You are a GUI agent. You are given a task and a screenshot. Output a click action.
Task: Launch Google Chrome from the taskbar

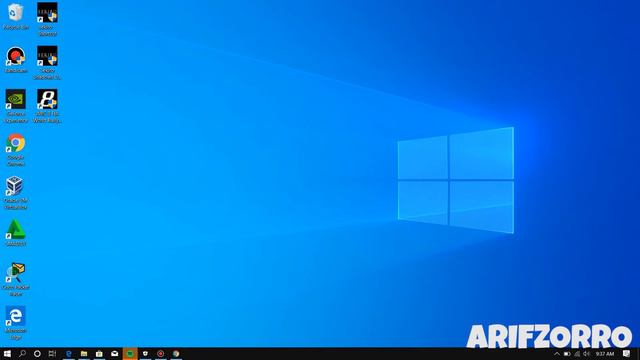point(176,353)
